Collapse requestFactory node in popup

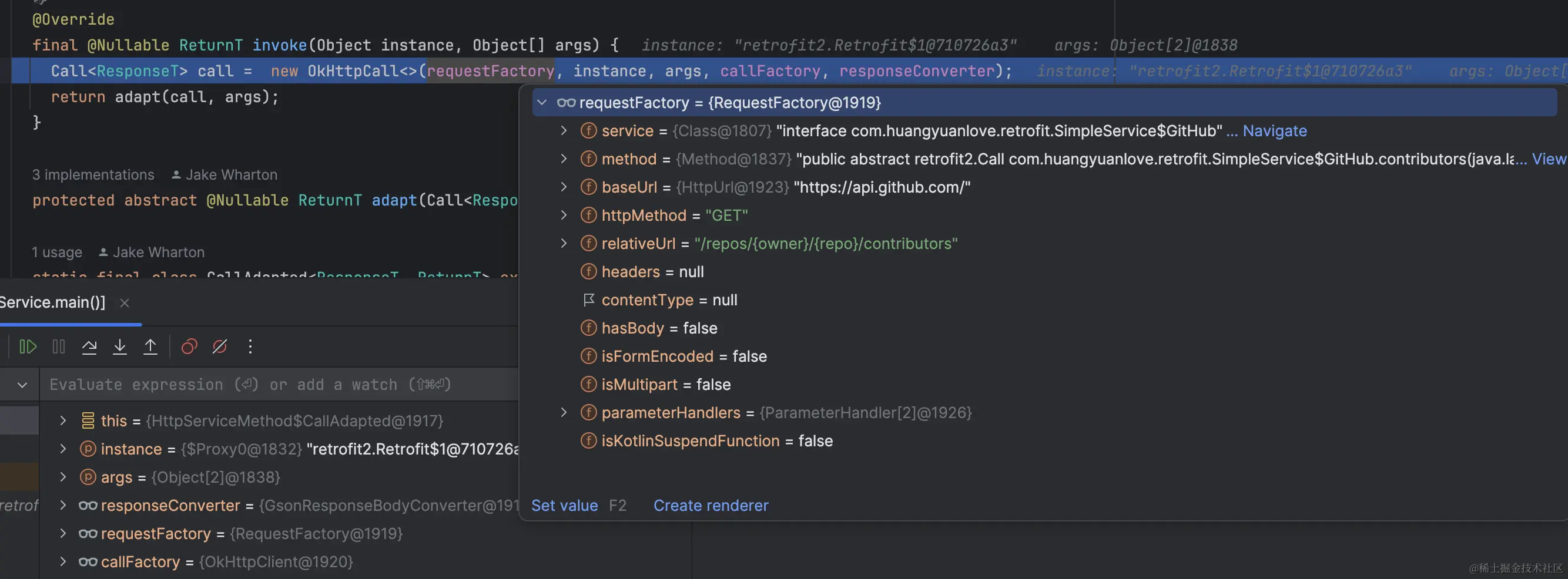click(542, 103)
